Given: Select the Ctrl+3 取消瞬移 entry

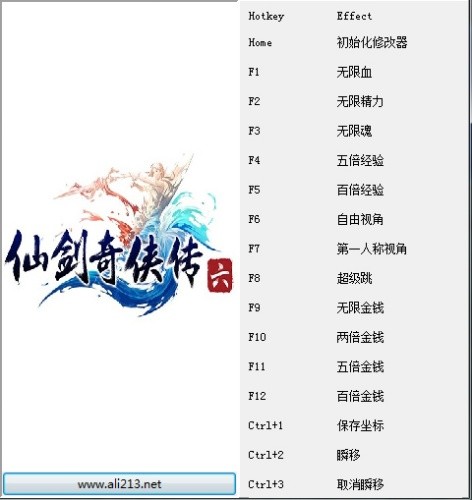Looking at the screenshot, I should click(354, 484).
